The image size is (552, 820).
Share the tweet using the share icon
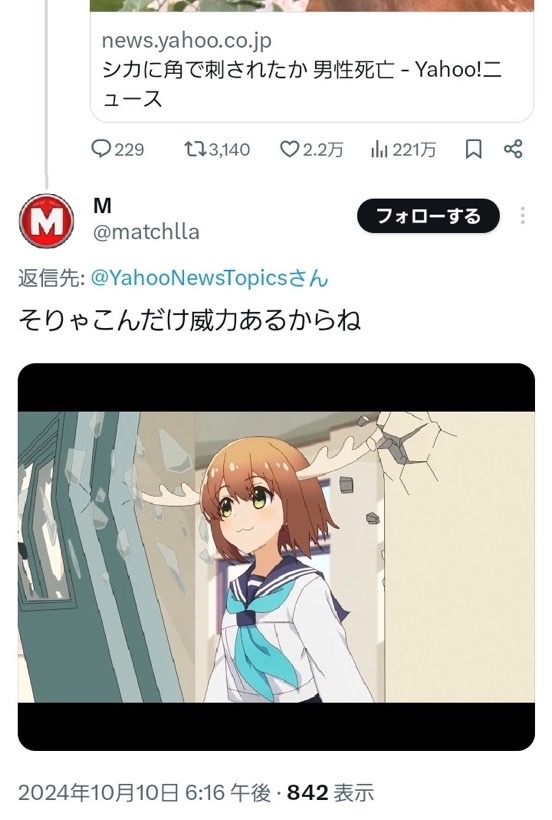pos(513,149)
